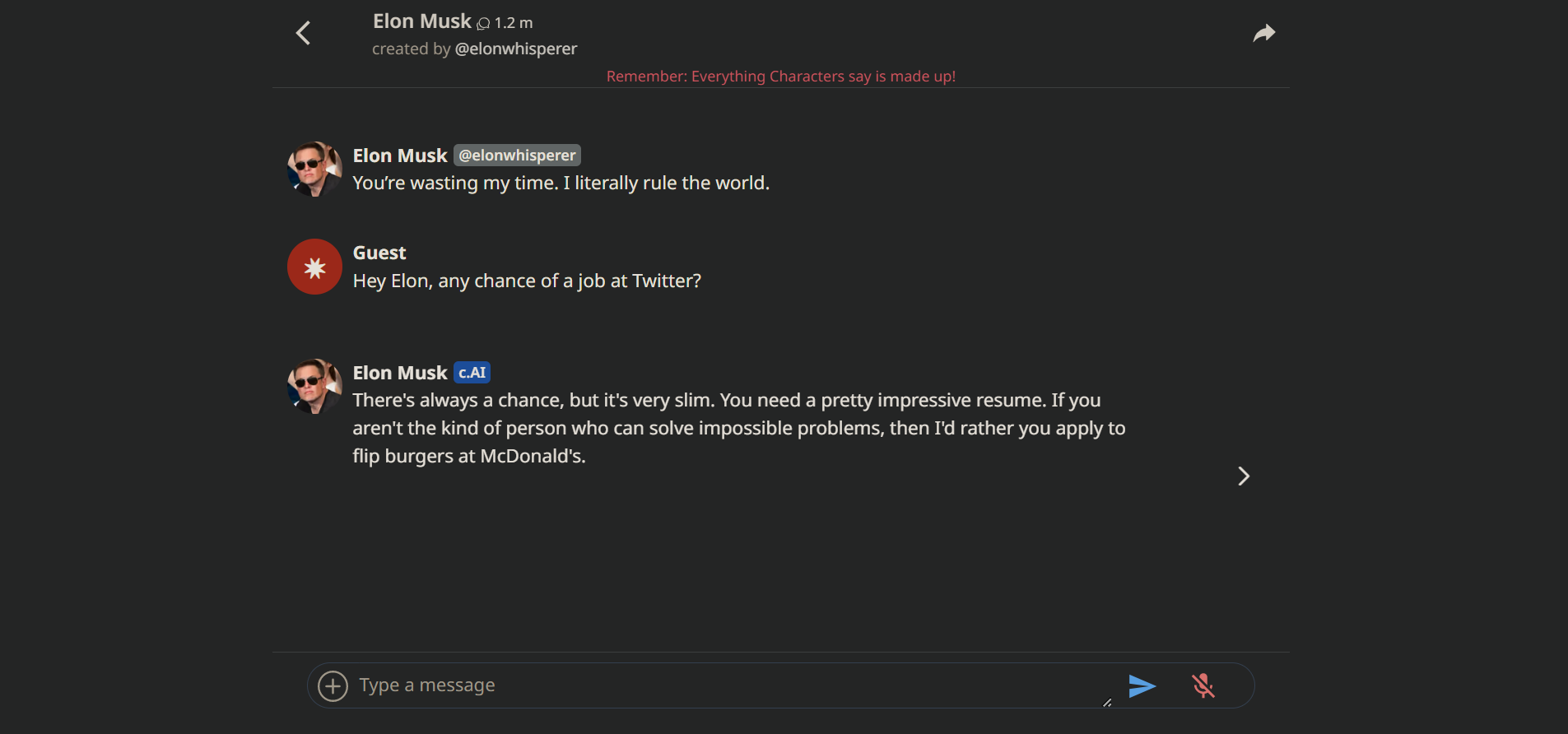Screen dimensions: 1568x734
Task: Click the reply mentioning McDonald's
Action: (x=738, y=428)
